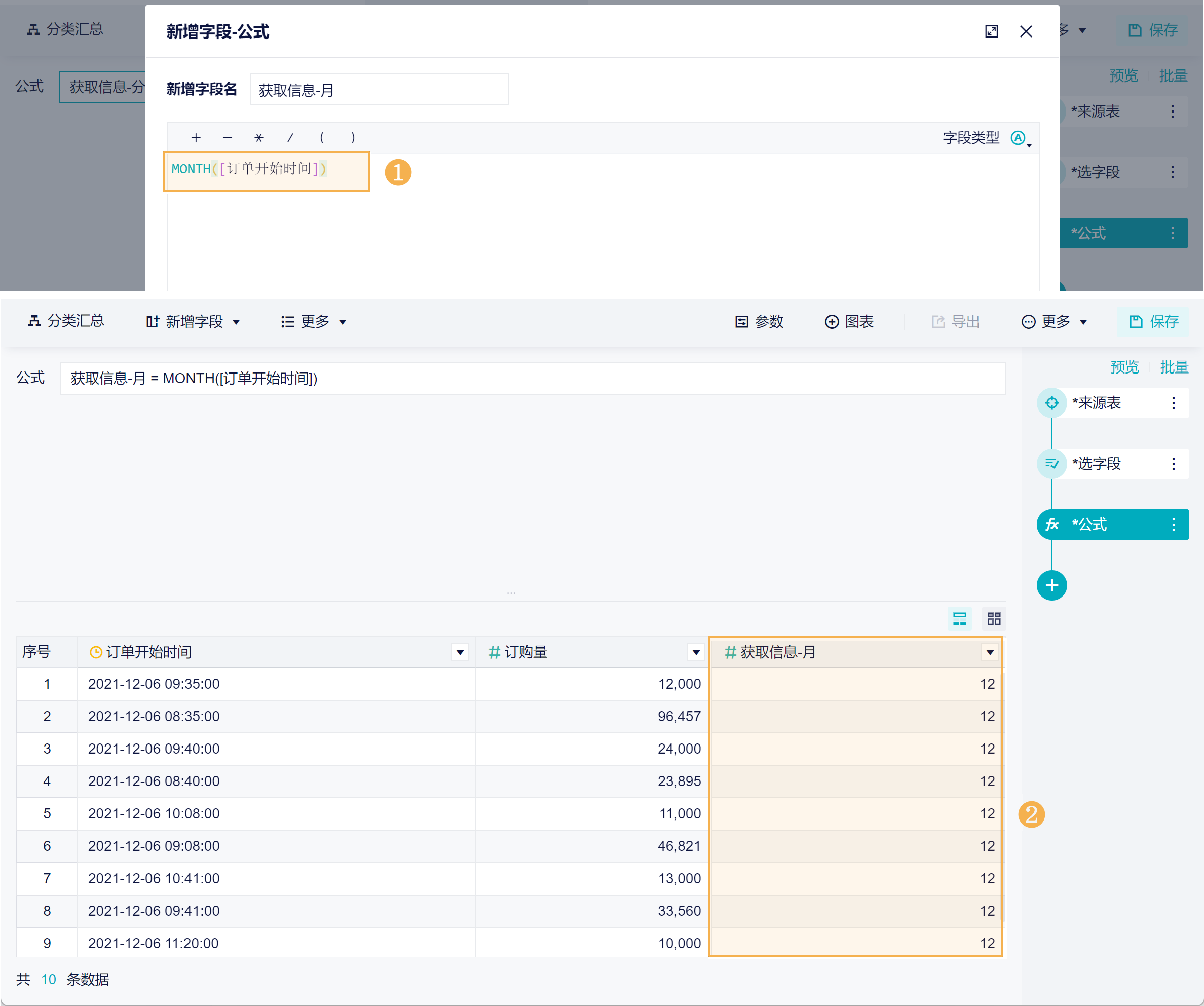Open 字段类型 type selector
The height and width of the screenshot is (1006, 1204).
[x=1020, y=138]
